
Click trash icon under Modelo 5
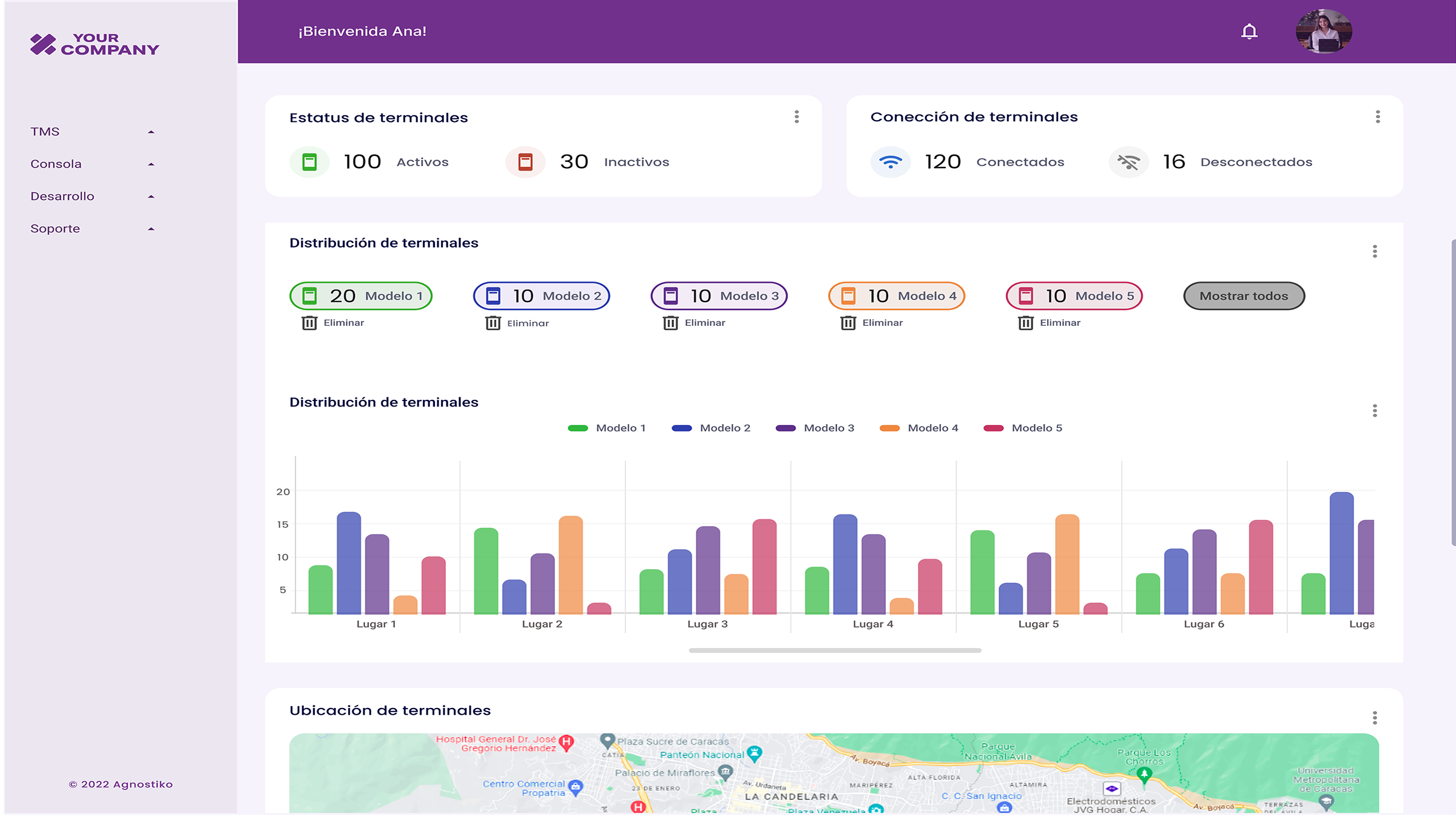pyautogui.click(x=1026, y=323)
